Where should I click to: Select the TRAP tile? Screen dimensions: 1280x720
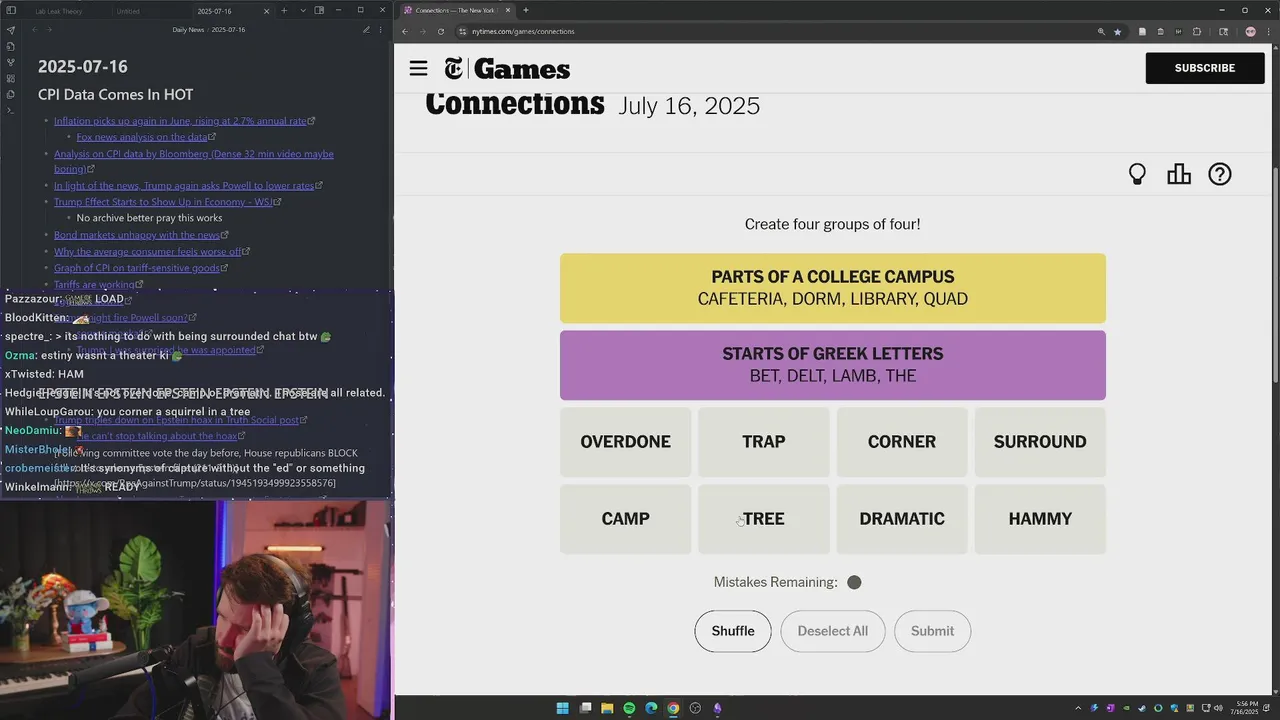(x=764, y=442)
